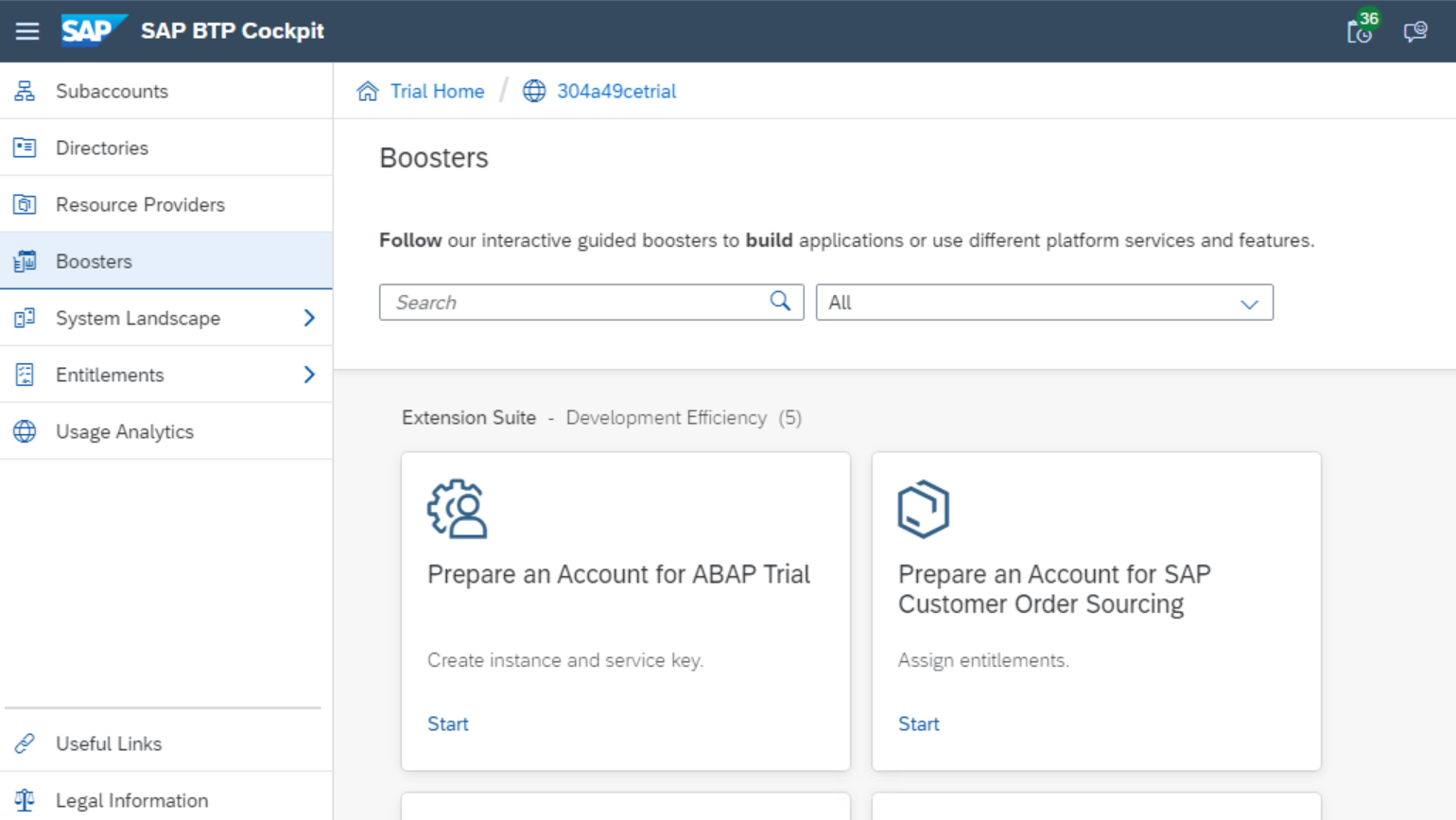Open Directories from the sidebar
1456x820 pixels.
pyautogui.click(x=102, y=148)
